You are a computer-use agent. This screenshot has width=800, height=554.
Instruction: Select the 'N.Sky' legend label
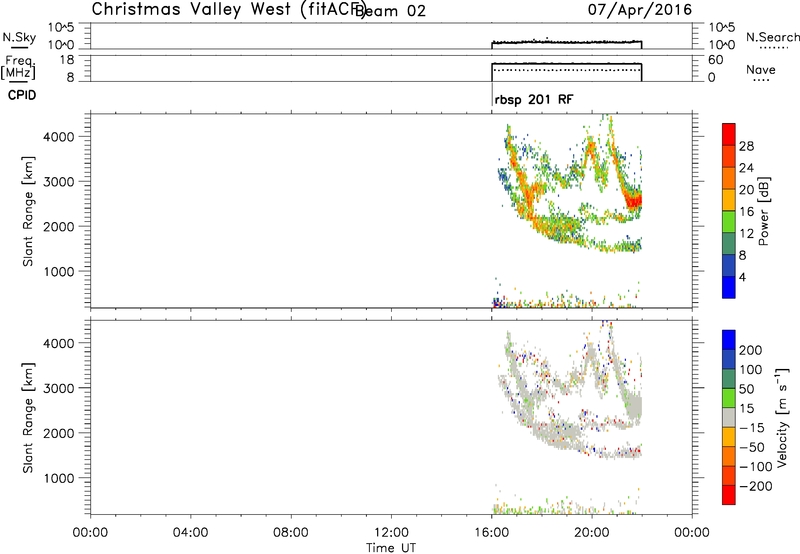point(19,37)
